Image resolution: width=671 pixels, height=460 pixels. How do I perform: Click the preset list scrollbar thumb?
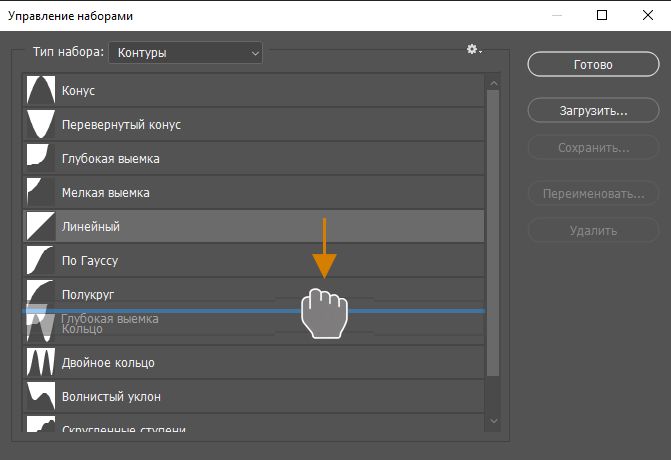pos(492,230)
